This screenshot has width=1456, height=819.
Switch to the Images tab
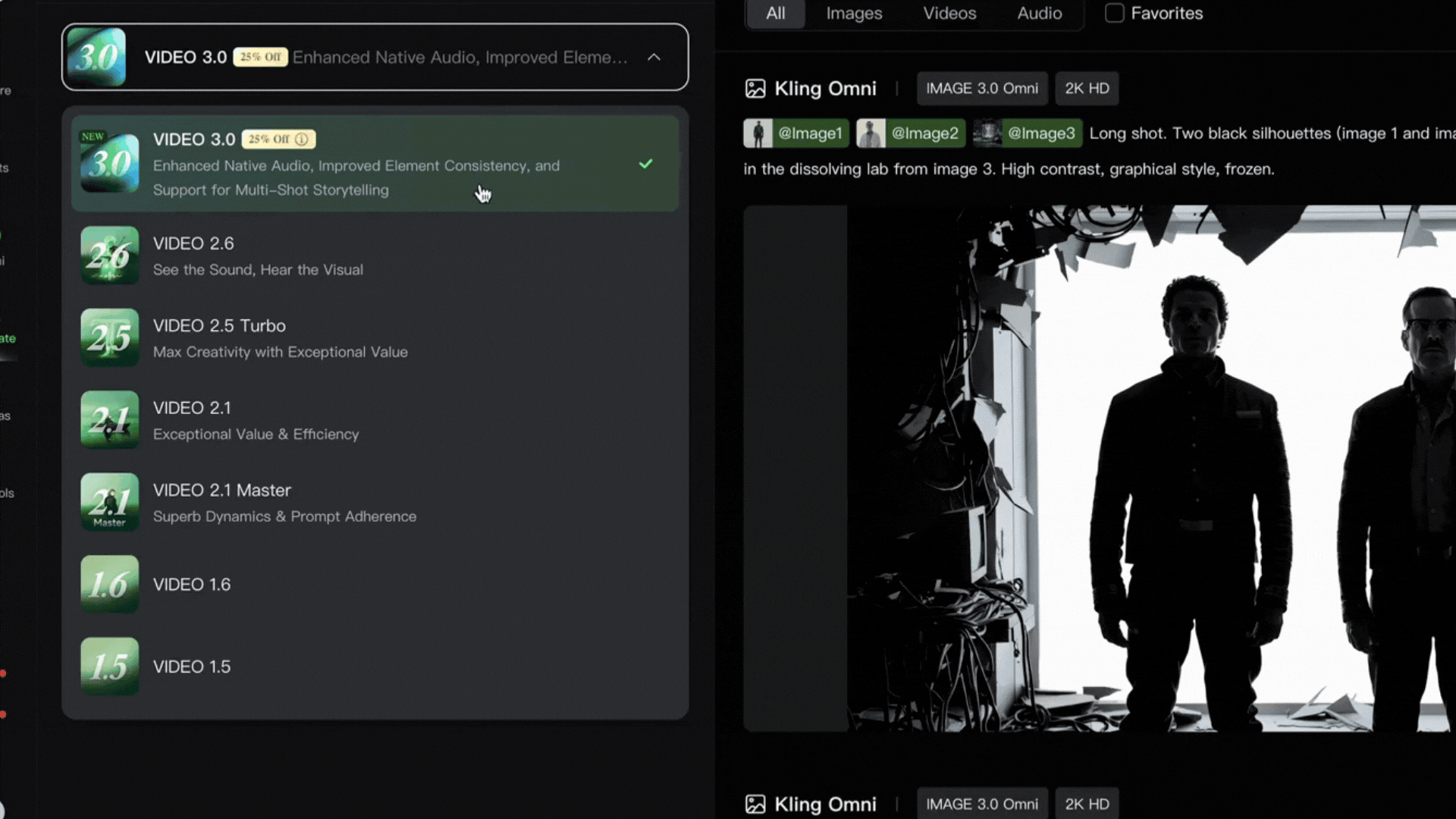[x=854, y=13]
